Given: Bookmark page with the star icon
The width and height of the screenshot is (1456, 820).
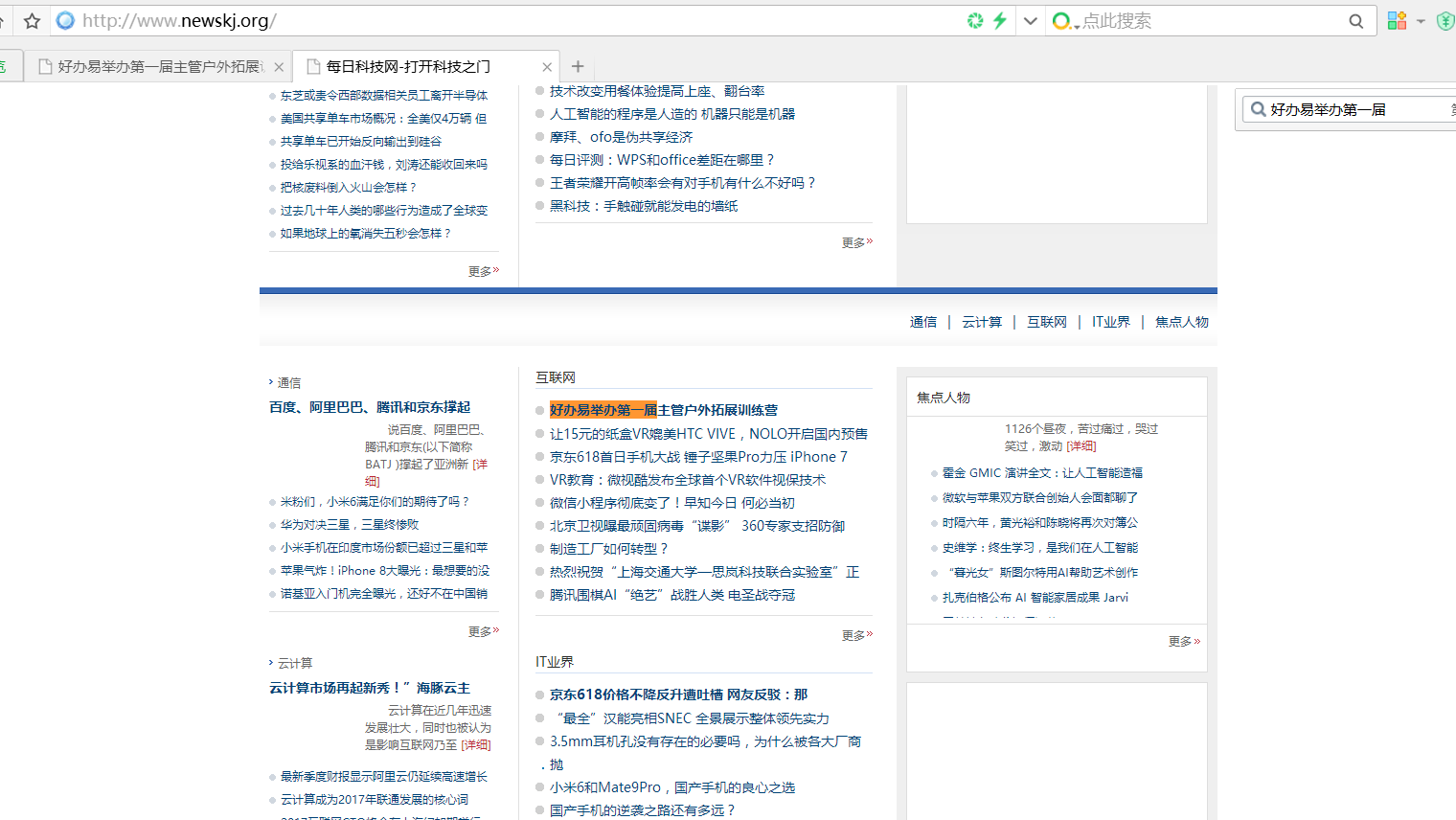Looking at the screenshot, I should [32, 21].
